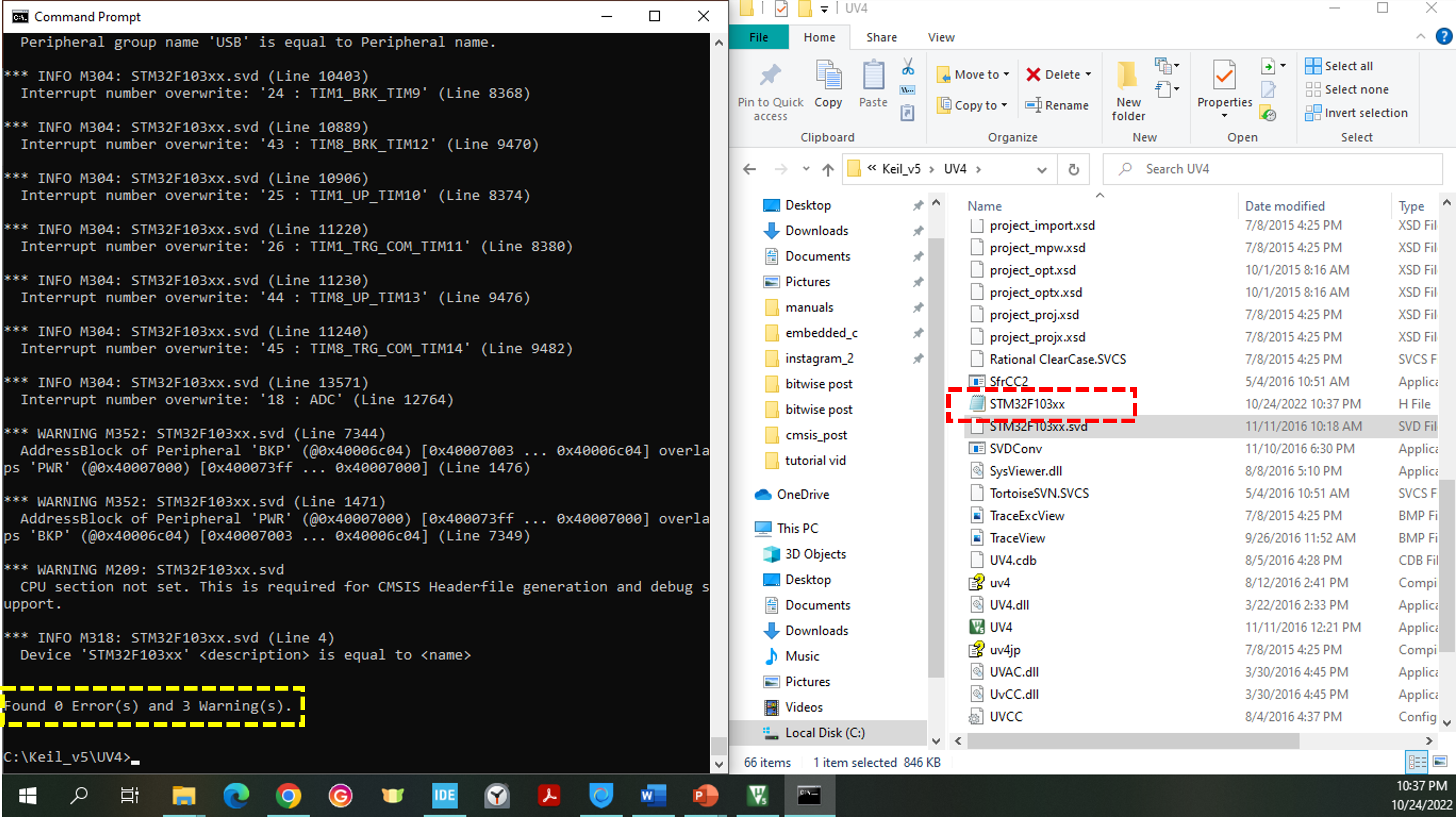This screenshot has width=1456, height=817.
Task: Switch to the Share ribbon tab
Action: click(881, 37)
